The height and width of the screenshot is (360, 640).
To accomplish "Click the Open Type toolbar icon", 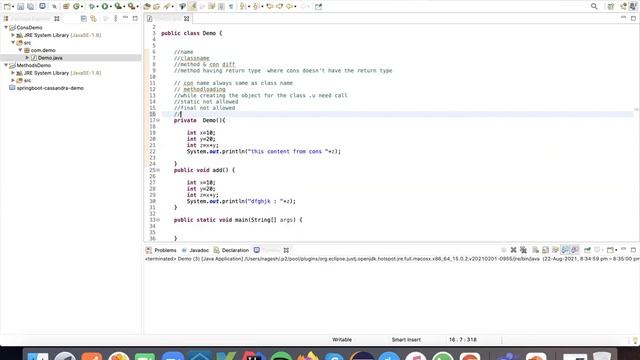I will tap(147, 6).
